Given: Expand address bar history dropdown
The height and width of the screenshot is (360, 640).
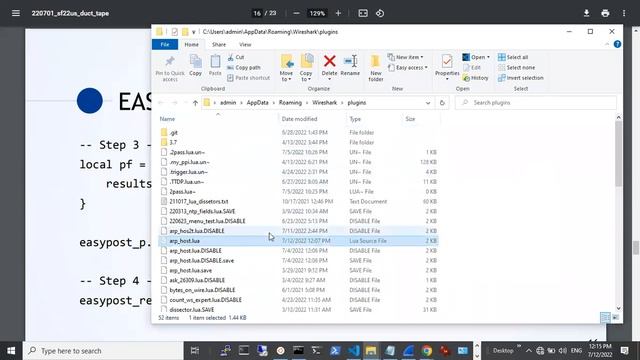Looking at the screenshot, I should (x=428, y=103).
